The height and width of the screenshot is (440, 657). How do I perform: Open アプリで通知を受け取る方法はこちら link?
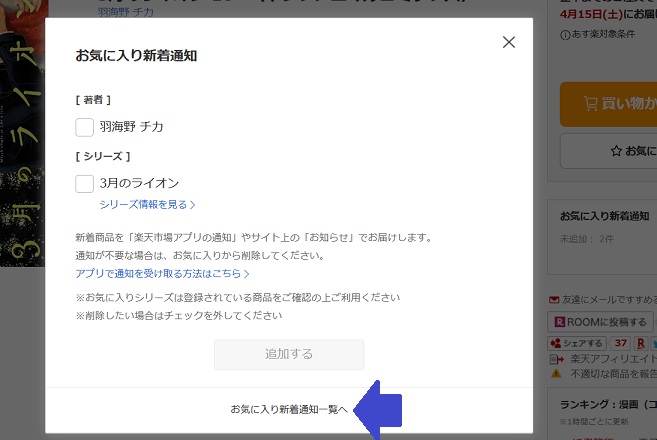pyautogui.click(x=163, y=273)
